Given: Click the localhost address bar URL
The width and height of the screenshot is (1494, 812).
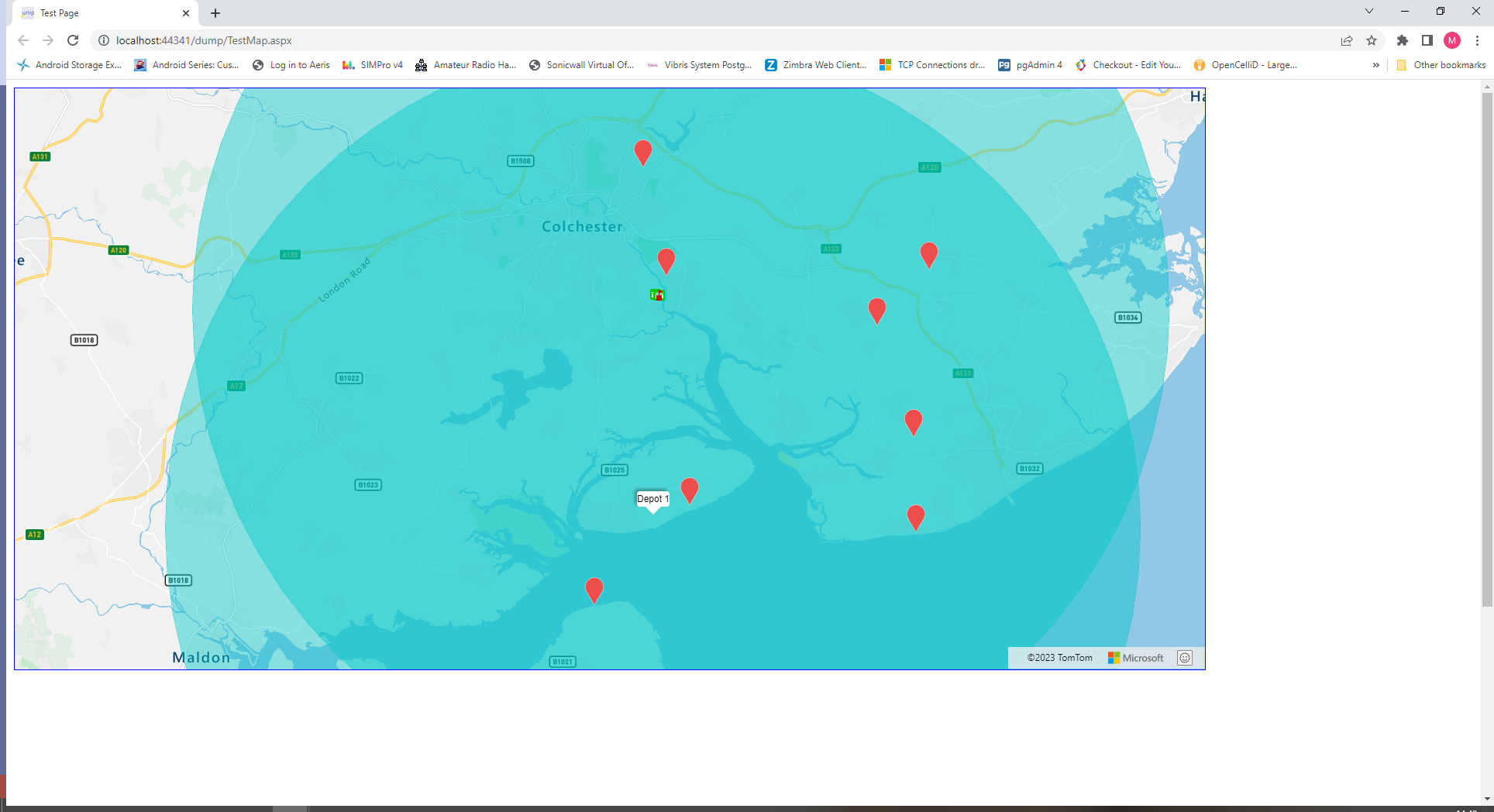Looking at the screenshot, I should click(x=204, y=40).
